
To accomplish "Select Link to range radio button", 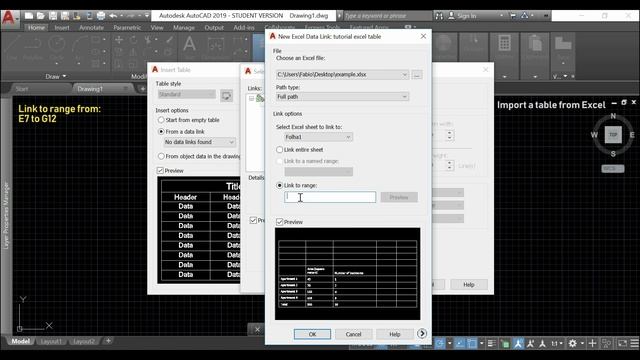I will [x=280, y=185].
